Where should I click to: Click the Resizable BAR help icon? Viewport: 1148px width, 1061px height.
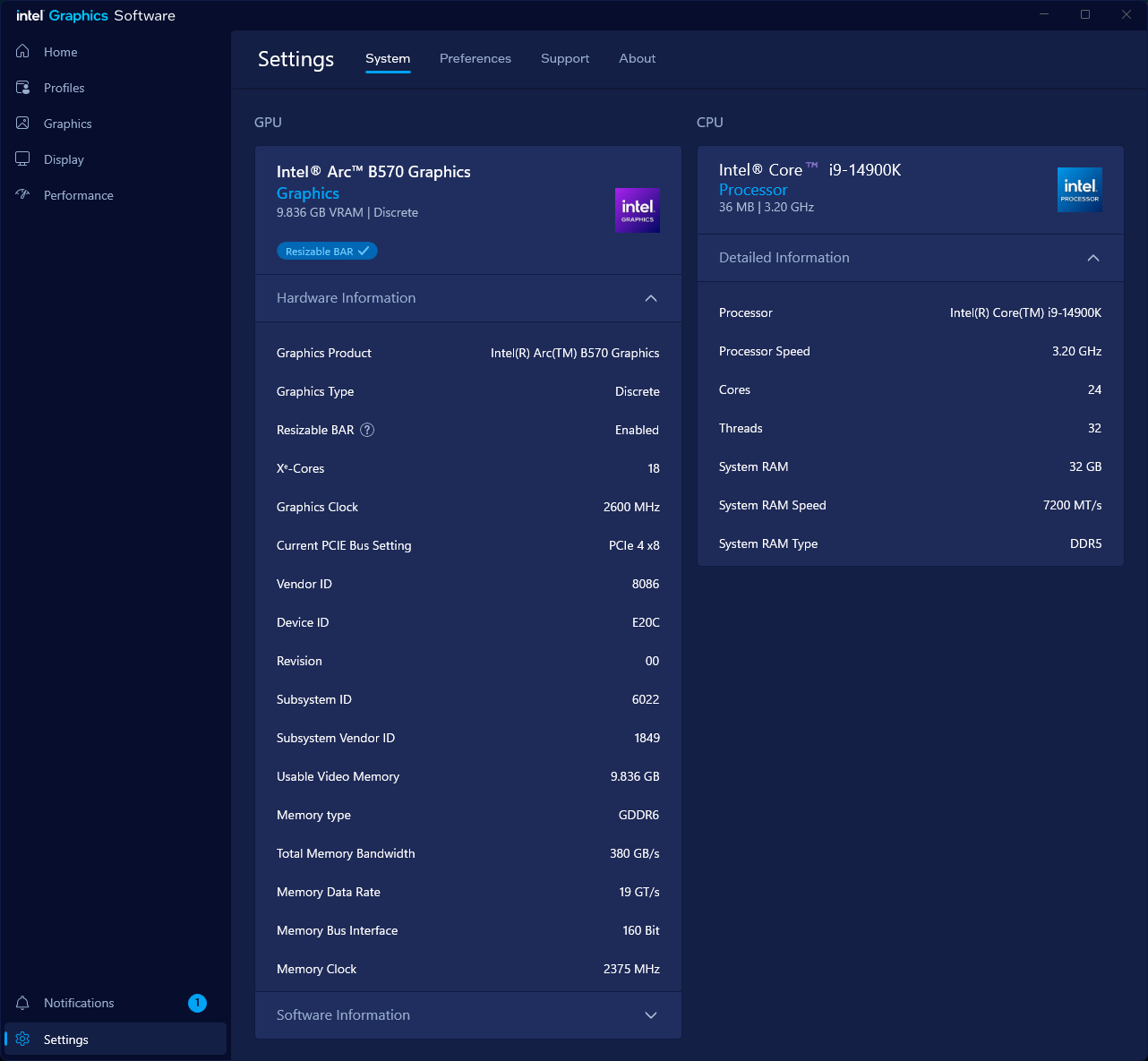tap(367, 430)
